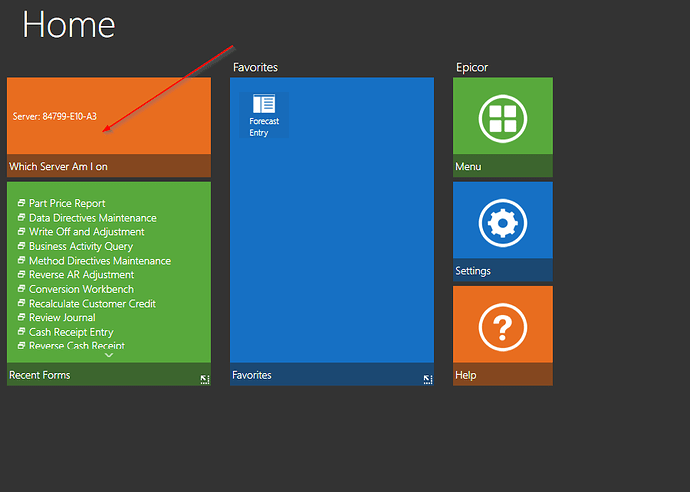Viewport: 690px width, 492px height.
Task: Open the Forecast Entry favorite icon
Action: (264, 115)
